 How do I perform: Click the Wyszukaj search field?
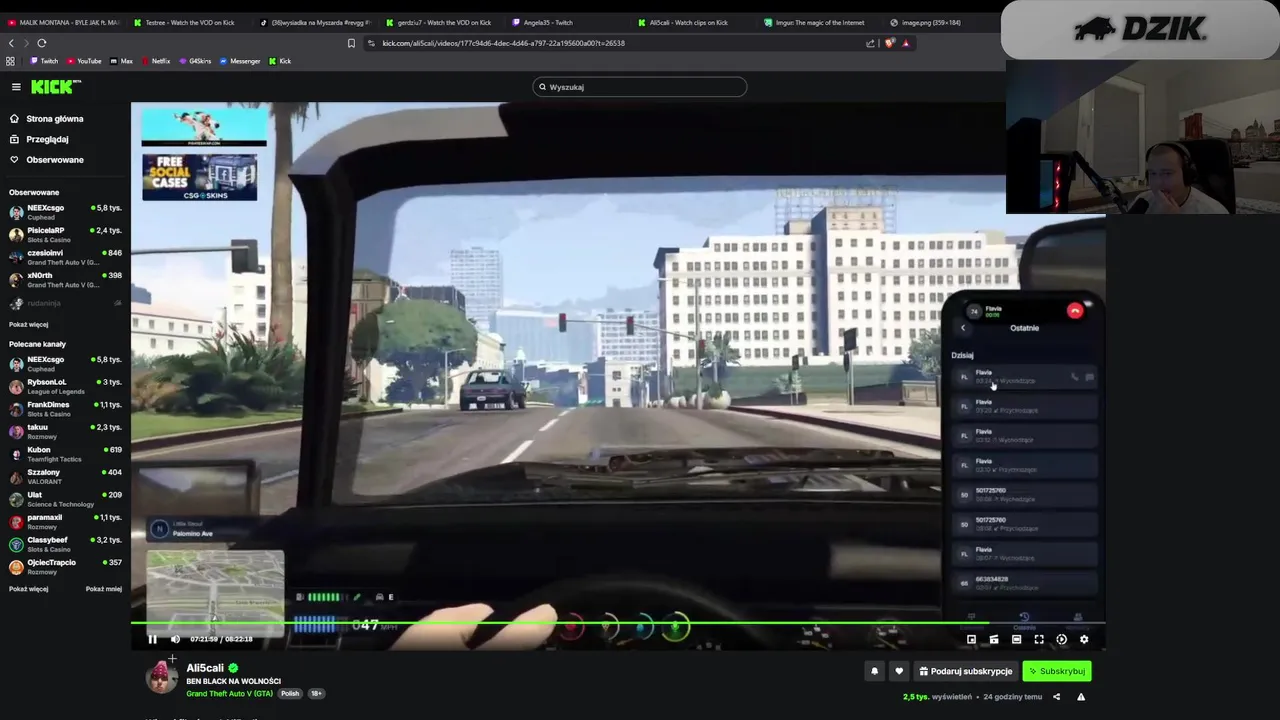pos(640,87)
